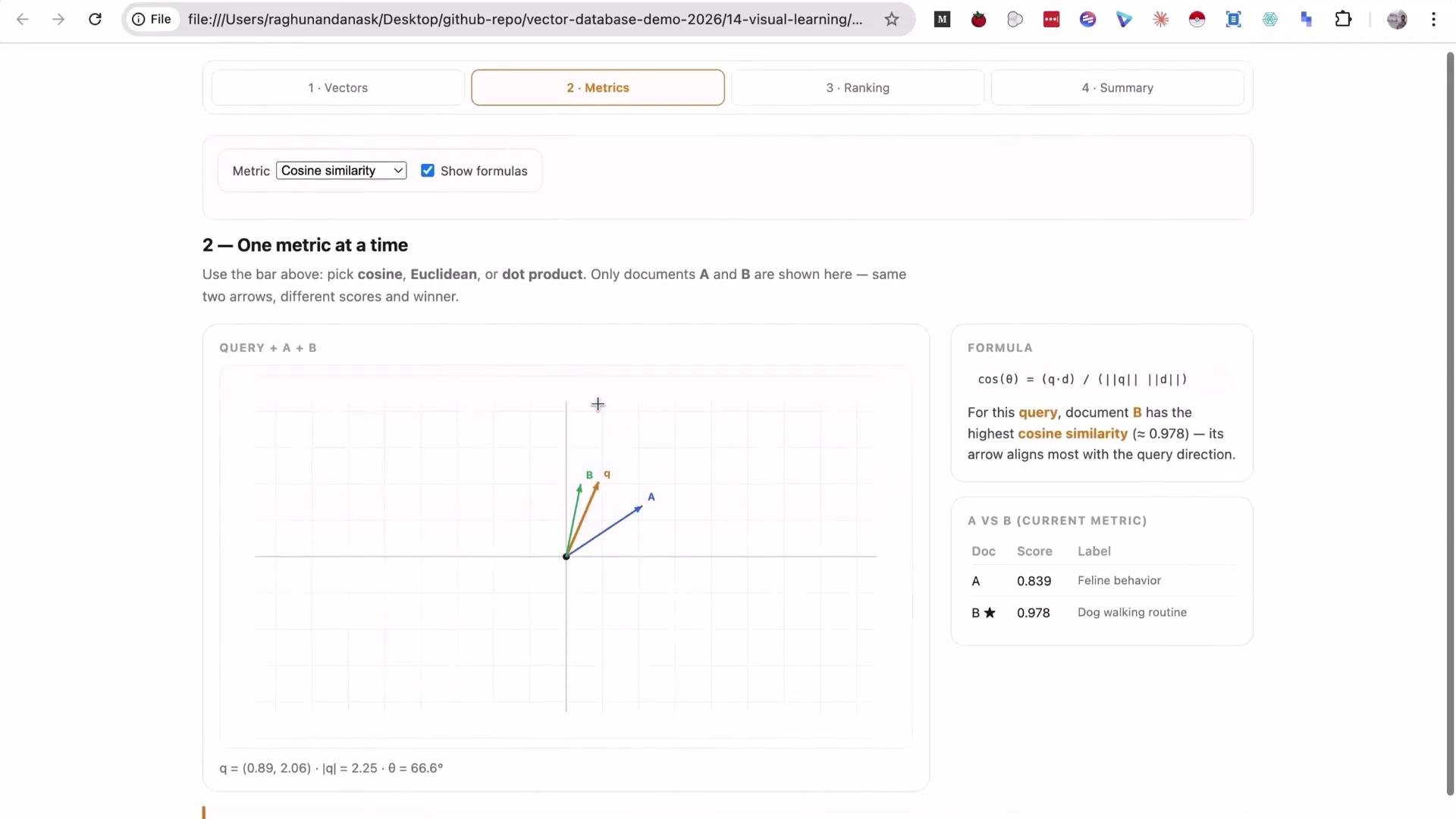This screenshot has width=1456, height=819.
Task: Click the 'QUERY + A + B' panel title
Action: pos(268,348)
